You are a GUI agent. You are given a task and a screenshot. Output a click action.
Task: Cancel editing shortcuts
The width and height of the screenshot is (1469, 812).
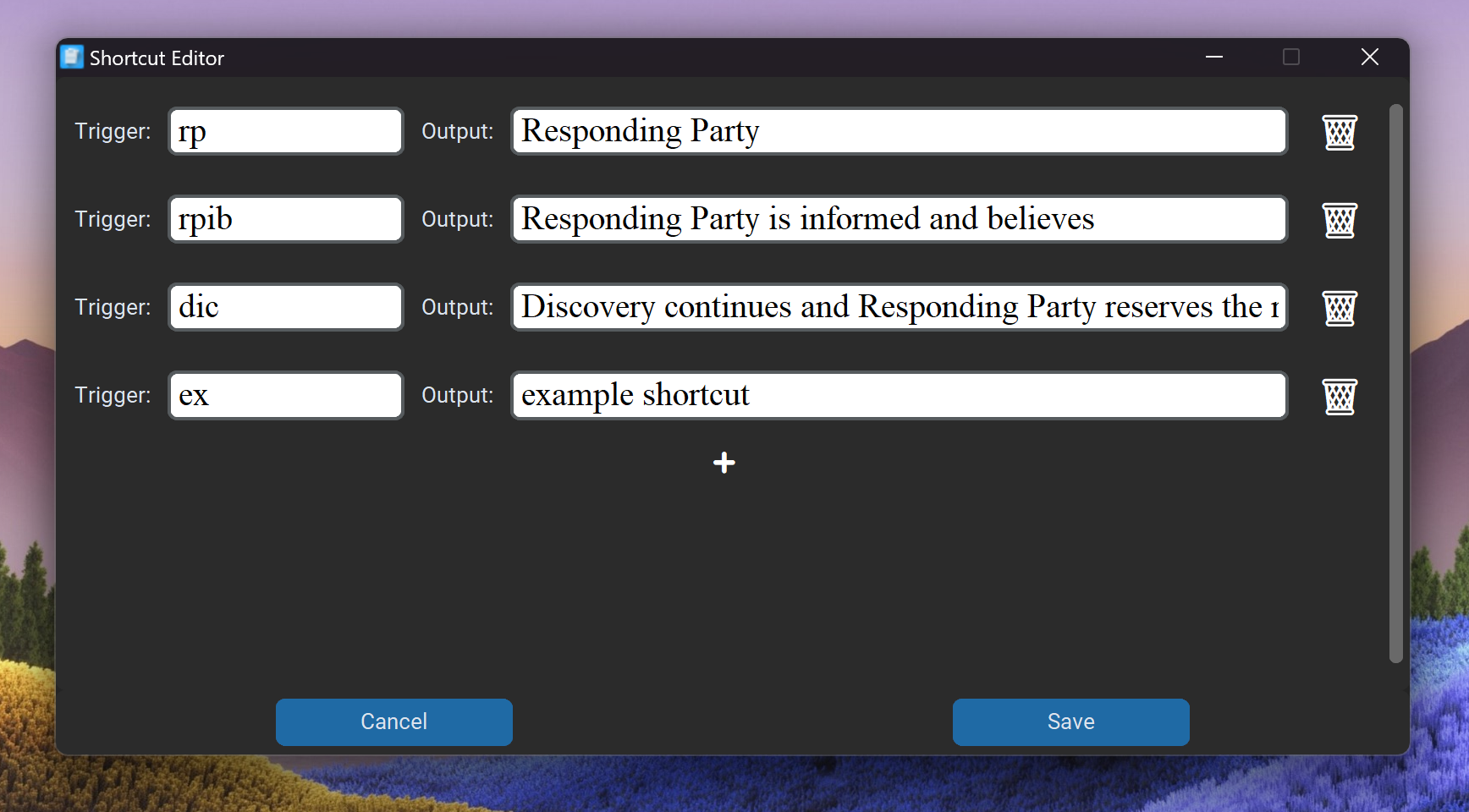click(x=393, y=721)
